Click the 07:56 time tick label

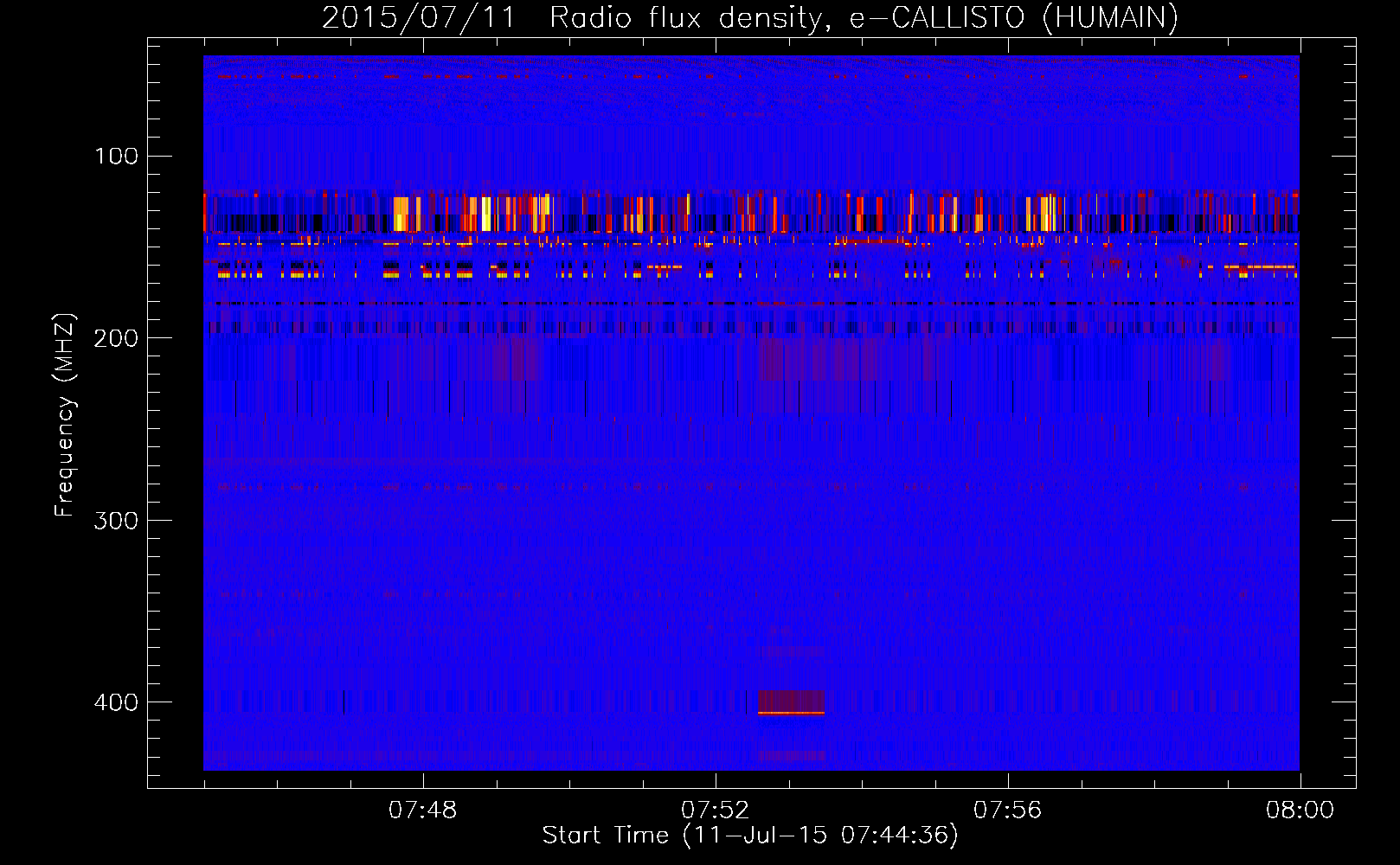1008,811
